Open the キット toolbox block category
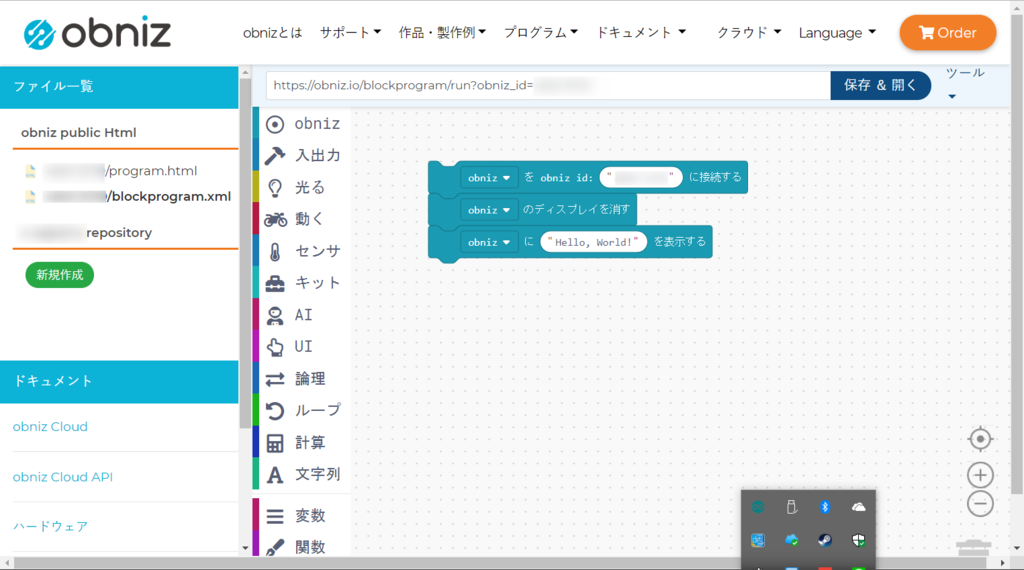Image resolution: width=1024 pixels, height=570 pixels. pos(304,283)
